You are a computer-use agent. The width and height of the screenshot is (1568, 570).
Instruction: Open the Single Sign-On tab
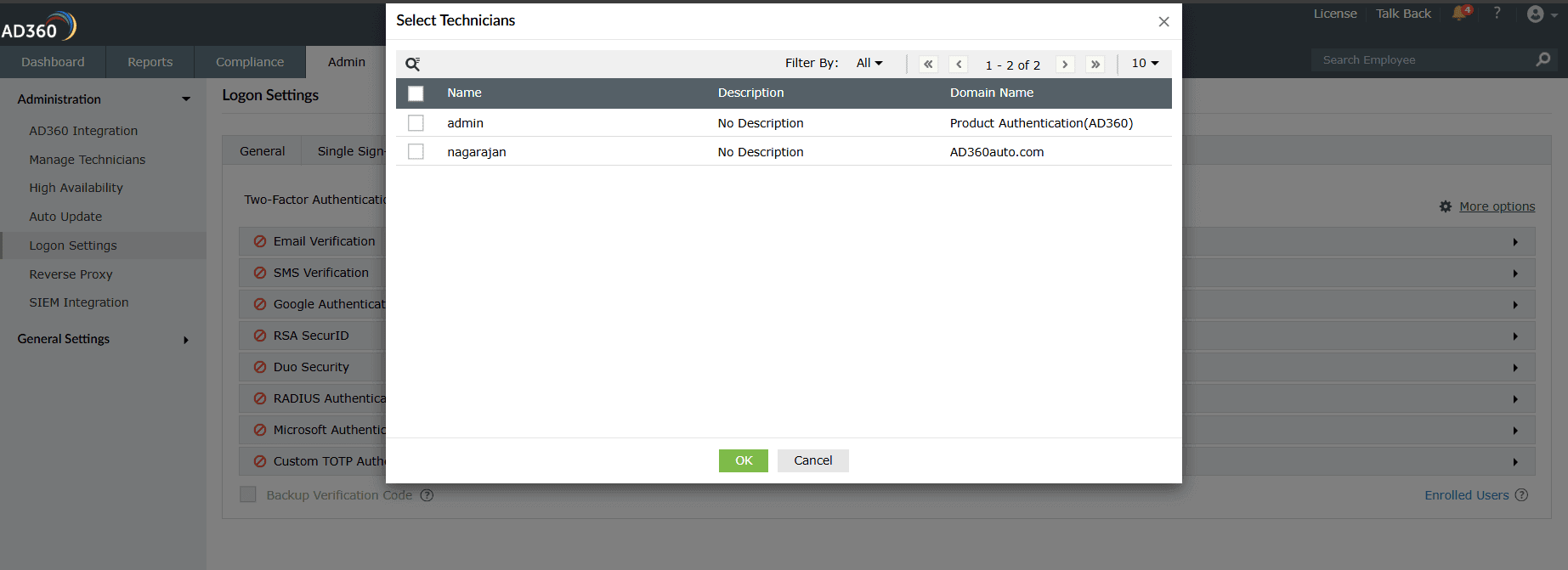tap(351, 151)
